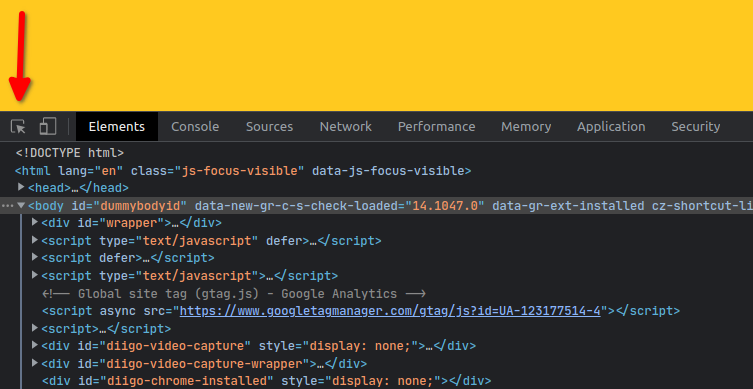Open the Sources tab
The height and width of the screenshot is (389, 753).
[269, 127]
